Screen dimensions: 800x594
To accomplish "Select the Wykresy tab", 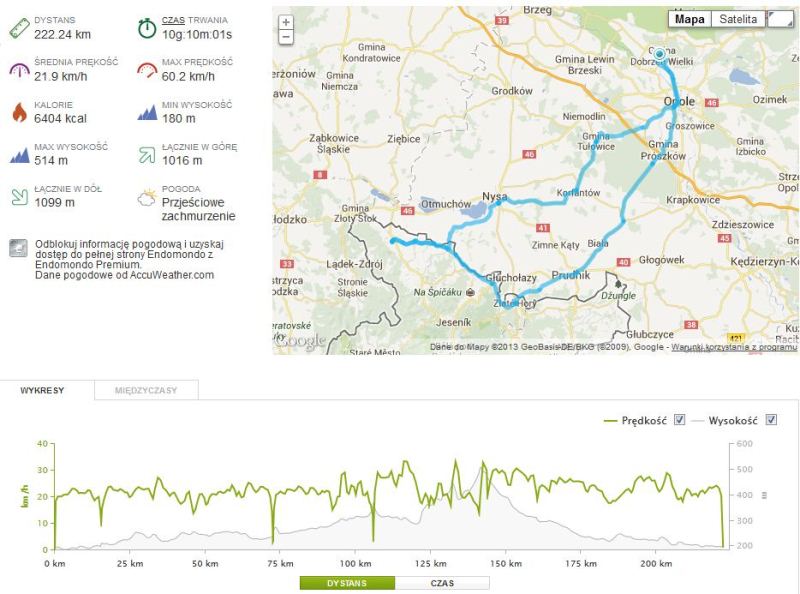I will 43,390.
